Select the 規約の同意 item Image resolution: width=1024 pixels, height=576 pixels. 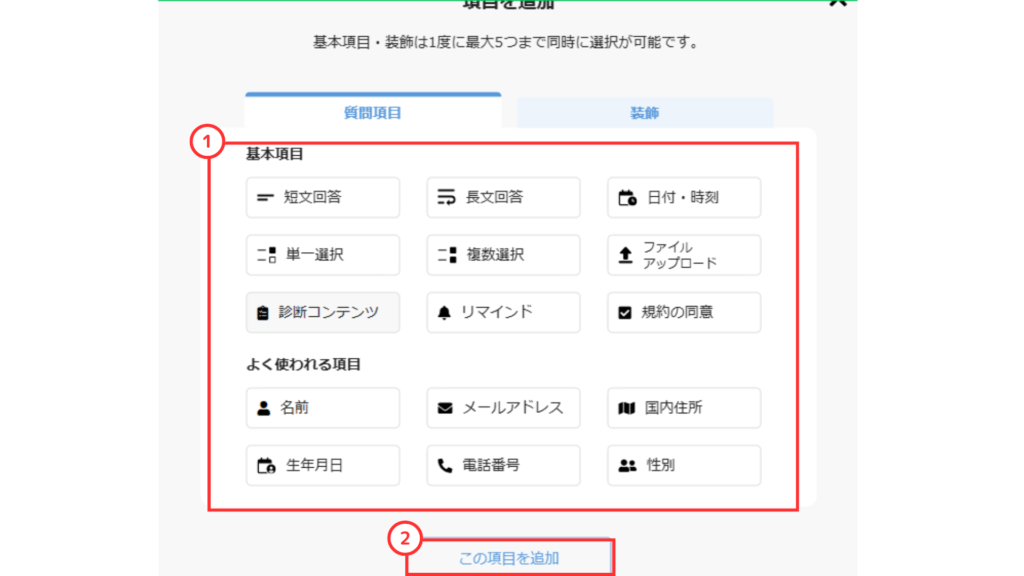click(x=684, y=313)
